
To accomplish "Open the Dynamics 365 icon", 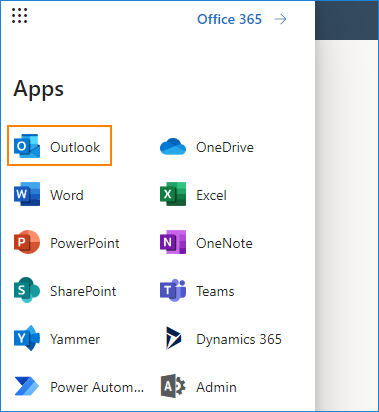I will 174,338.
